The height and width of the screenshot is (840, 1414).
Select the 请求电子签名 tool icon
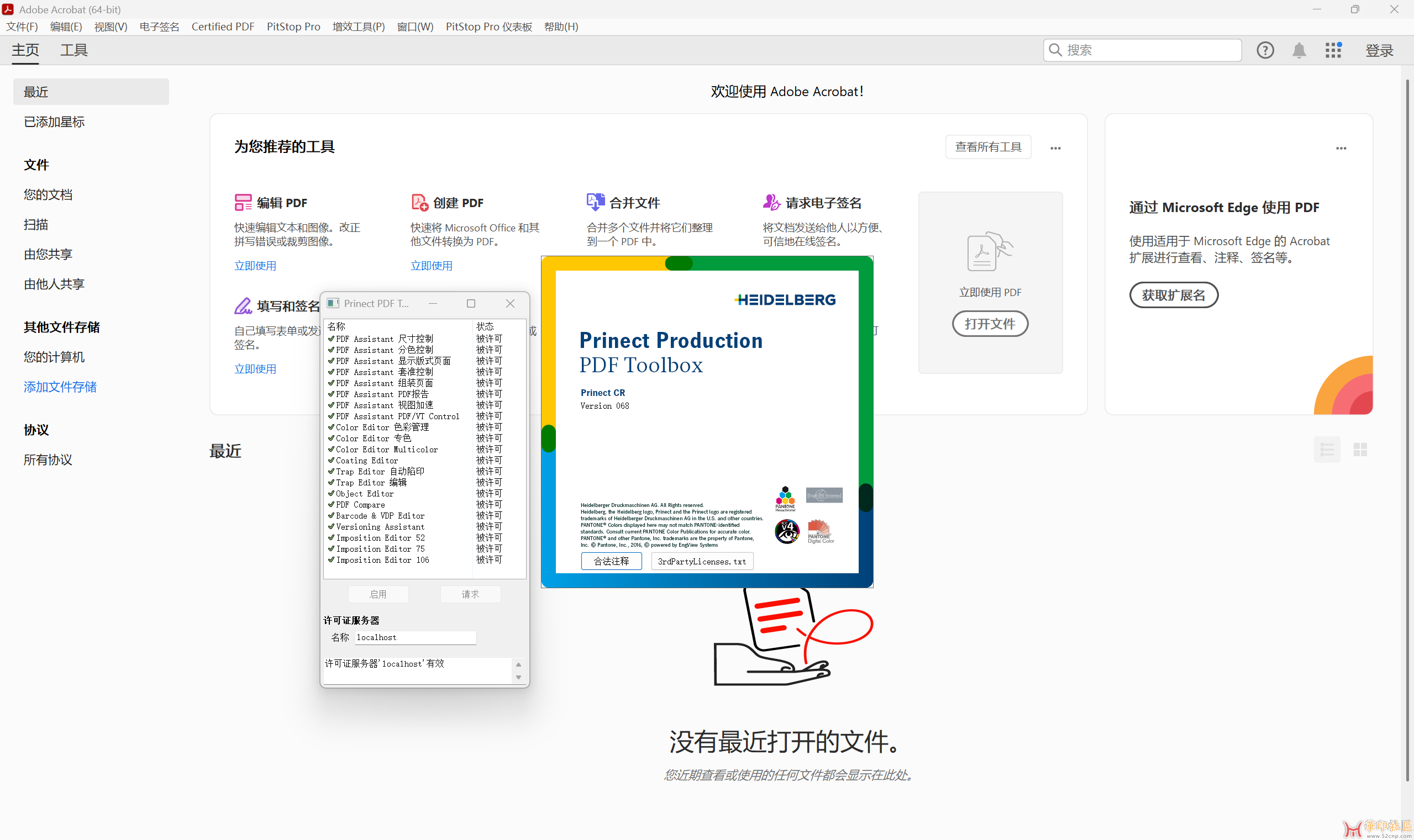[771, 202]
